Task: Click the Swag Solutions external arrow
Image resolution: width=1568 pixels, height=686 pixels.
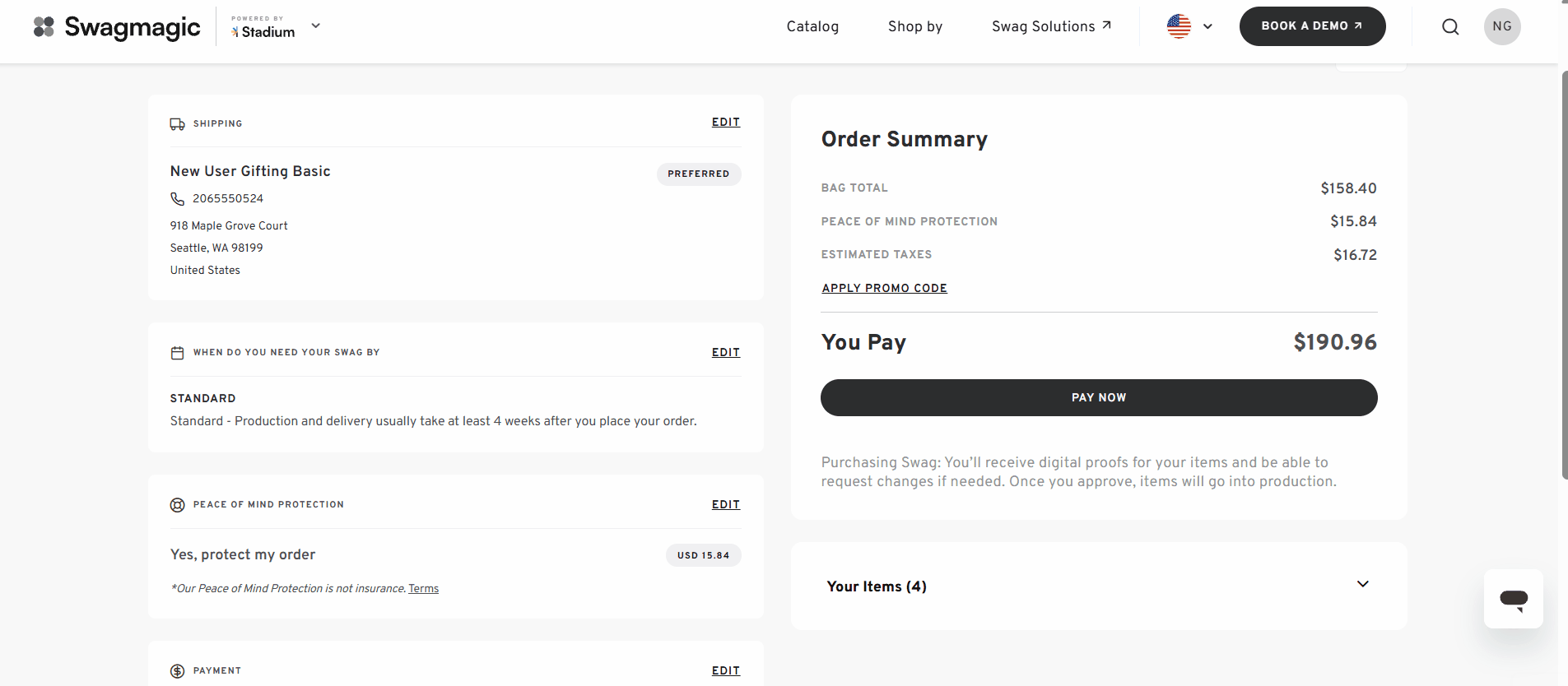Action: [x=1106, y=25]
